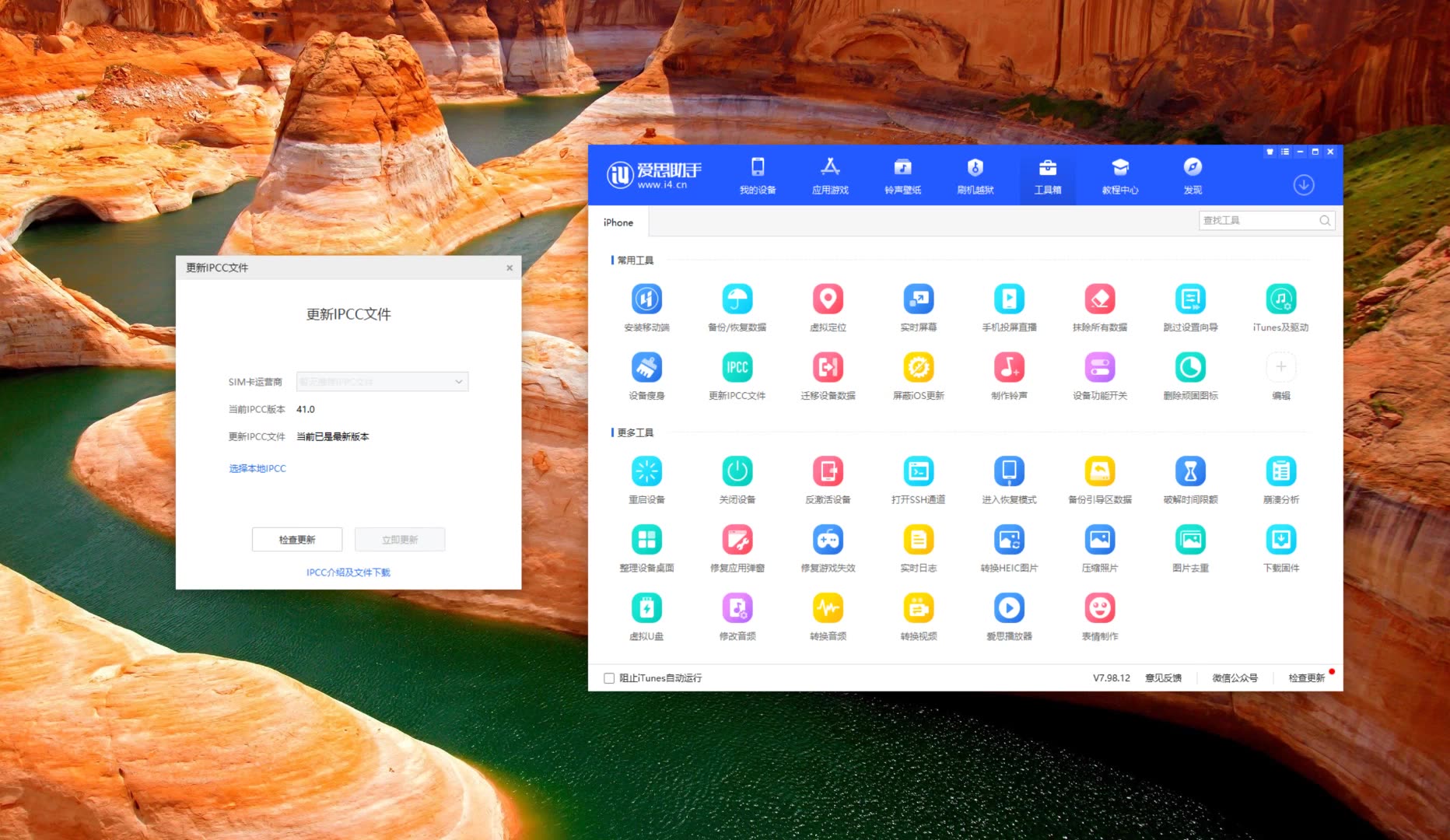The image size is (1450, 840).
Task: Open 迁移设备数据 tool
Action: pyautogui.click(x=828, y=367)
